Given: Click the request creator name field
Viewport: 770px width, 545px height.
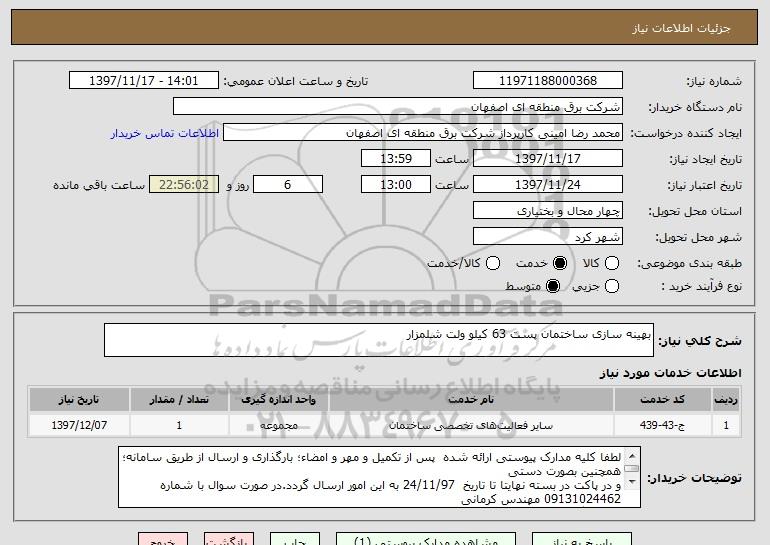Looking at the screenshot, I should tap(423, 133).
